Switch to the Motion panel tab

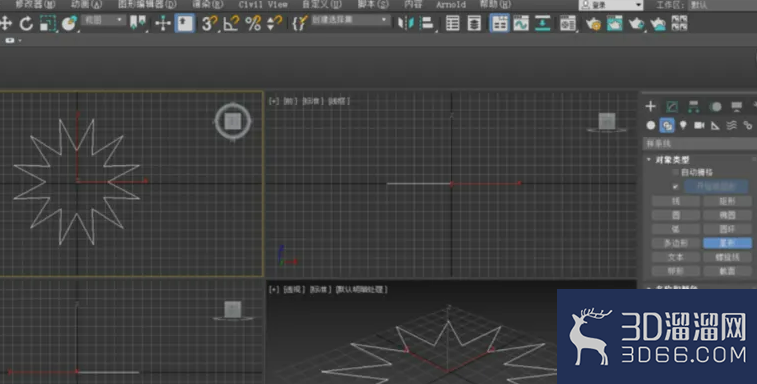(x=715, y=106)
